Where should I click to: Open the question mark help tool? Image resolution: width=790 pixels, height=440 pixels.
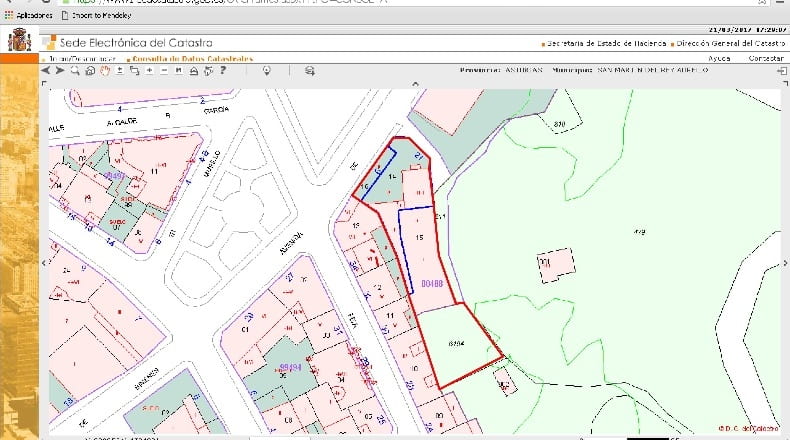click(223, 71)
